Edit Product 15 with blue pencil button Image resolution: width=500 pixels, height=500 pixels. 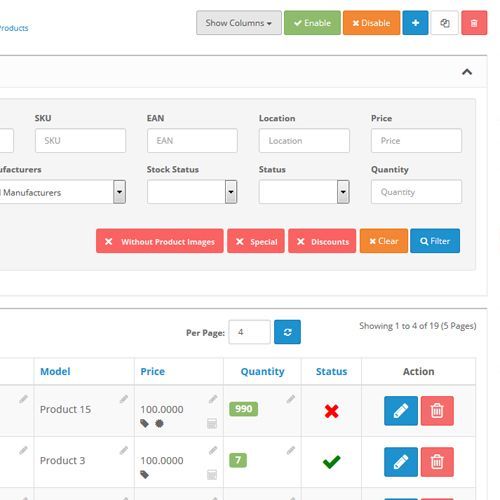click(401, 411)
